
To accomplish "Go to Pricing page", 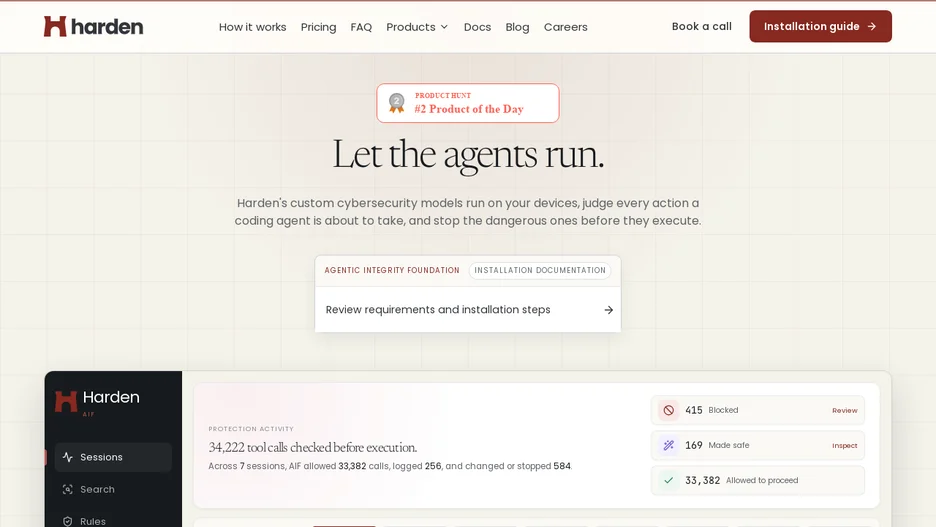I will coord(318,27).
